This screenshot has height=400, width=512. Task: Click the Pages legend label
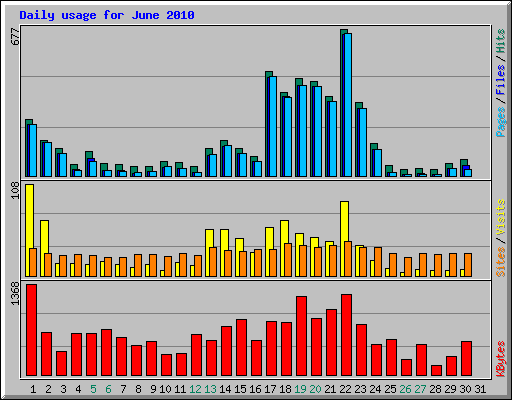(x=501, y=122)
